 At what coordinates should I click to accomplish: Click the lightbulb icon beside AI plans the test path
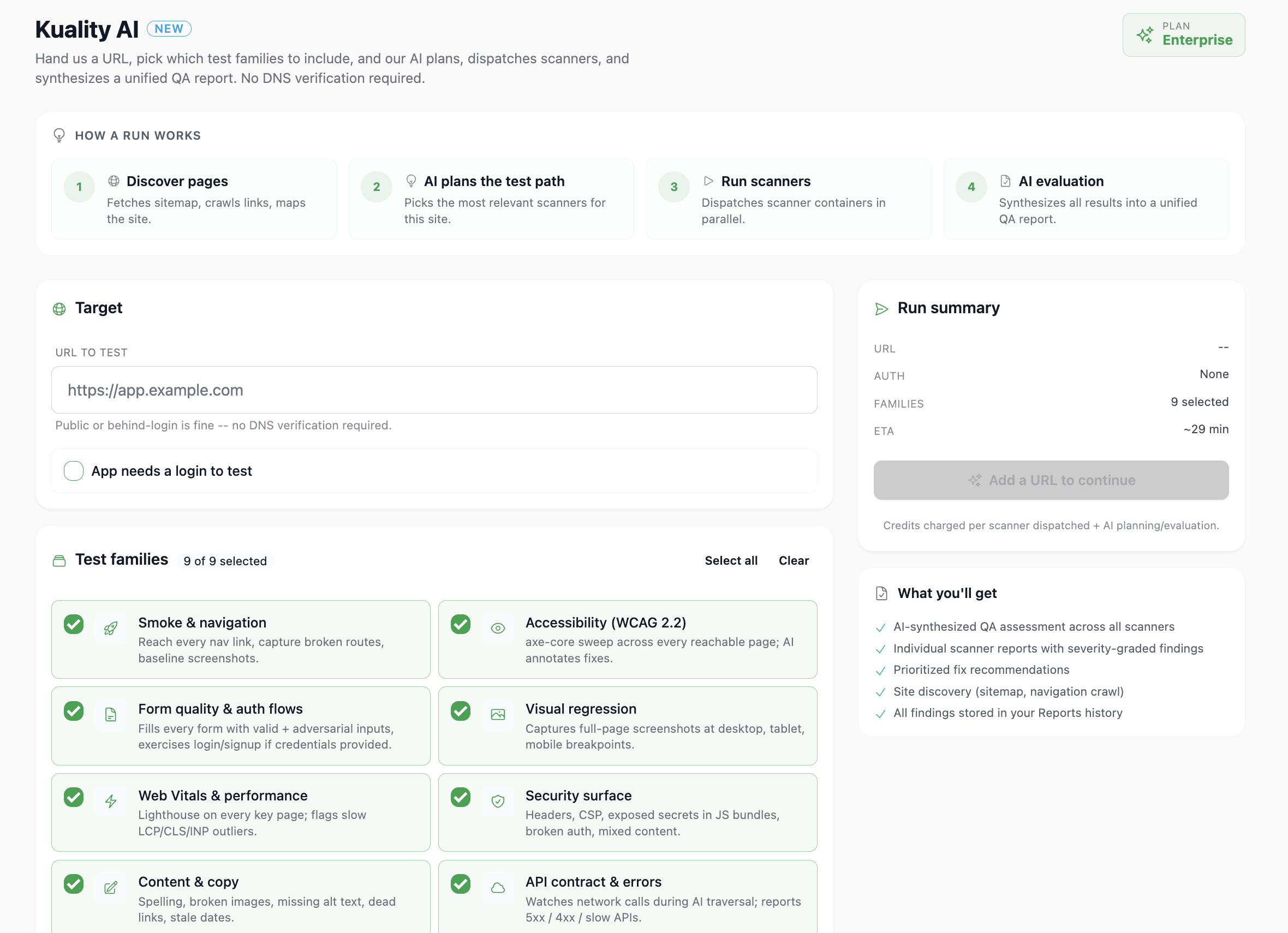point(411,181)
